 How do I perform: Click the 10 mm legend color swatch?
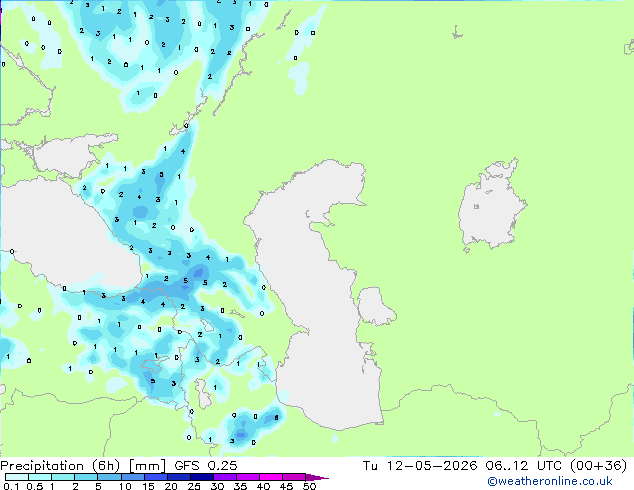[x=133, y=477]
